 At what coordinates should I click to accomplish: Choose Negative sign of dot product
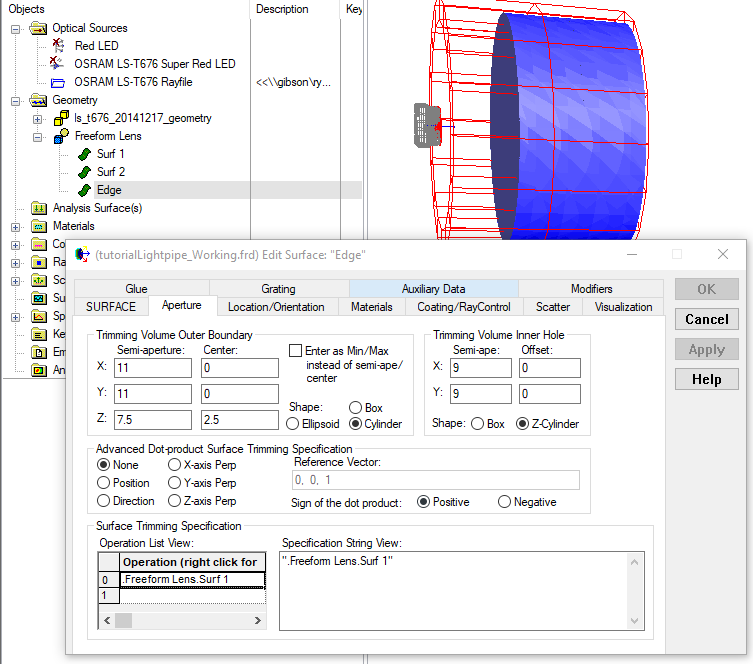point(504,502)
